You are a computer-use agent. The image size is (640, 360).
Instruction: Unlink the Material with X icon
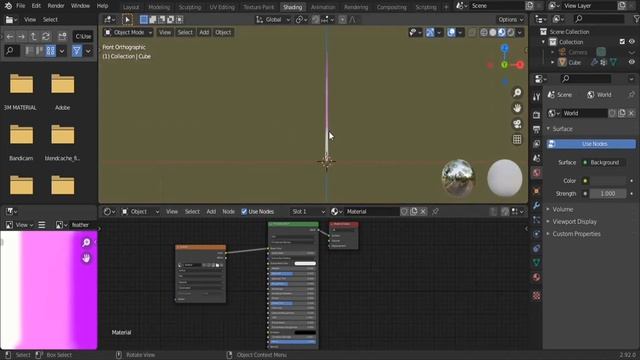click(x=423, y=211)
